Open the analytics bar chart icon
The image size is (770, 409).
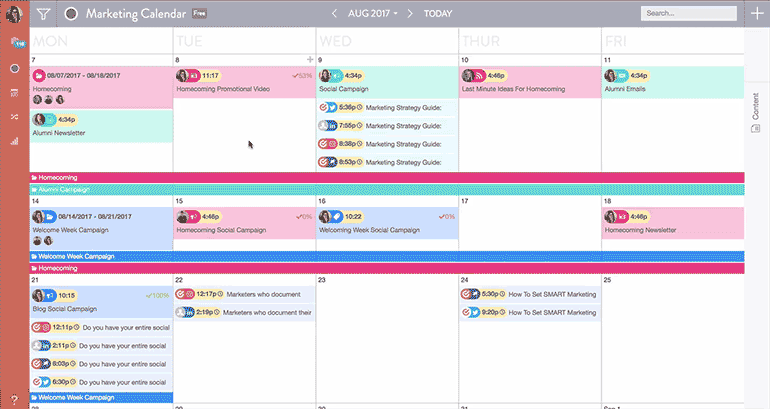coord(15,141)
